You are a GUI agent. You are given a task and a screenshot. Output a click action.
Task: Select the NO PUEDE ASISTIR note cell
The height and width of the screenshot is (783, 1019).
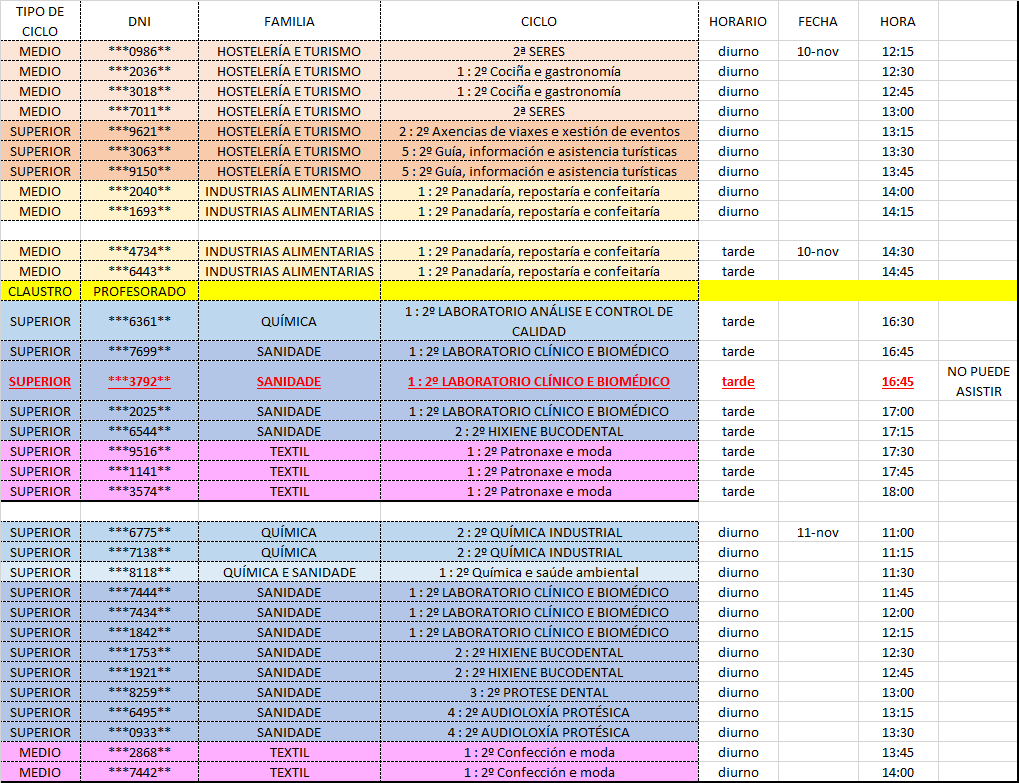[x=978, y=381]
